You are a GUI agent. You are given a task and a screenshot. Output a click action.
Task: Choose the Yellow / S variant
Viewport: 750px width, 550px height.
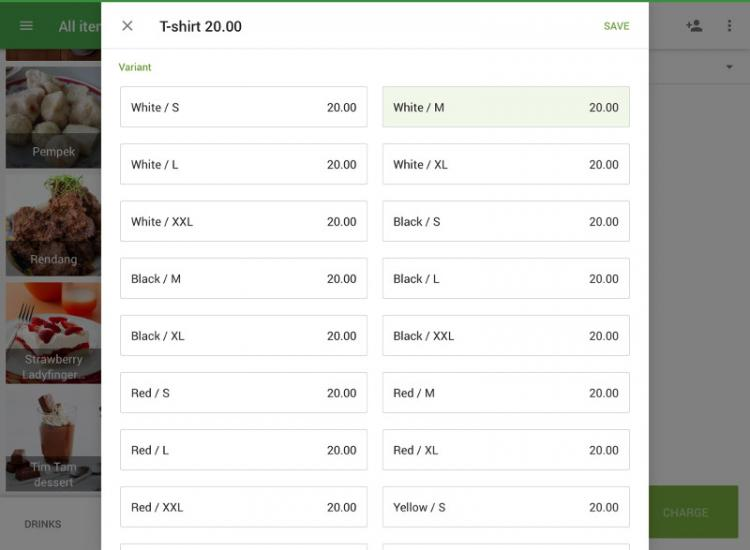click(x=505, y=507)
